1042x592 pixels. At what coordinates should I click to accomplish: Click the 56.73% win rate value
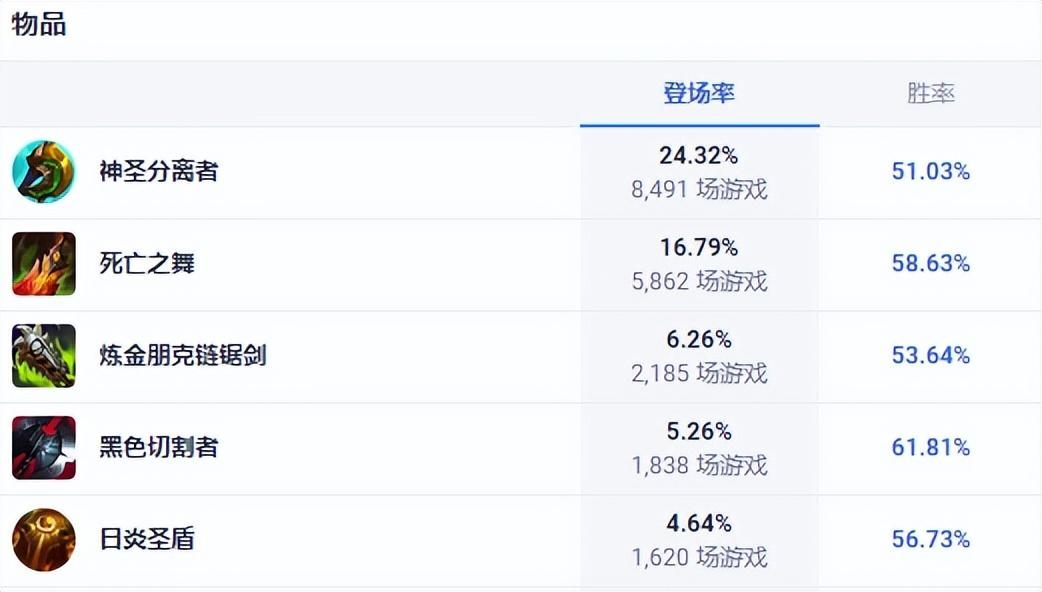tap(930, 540)
